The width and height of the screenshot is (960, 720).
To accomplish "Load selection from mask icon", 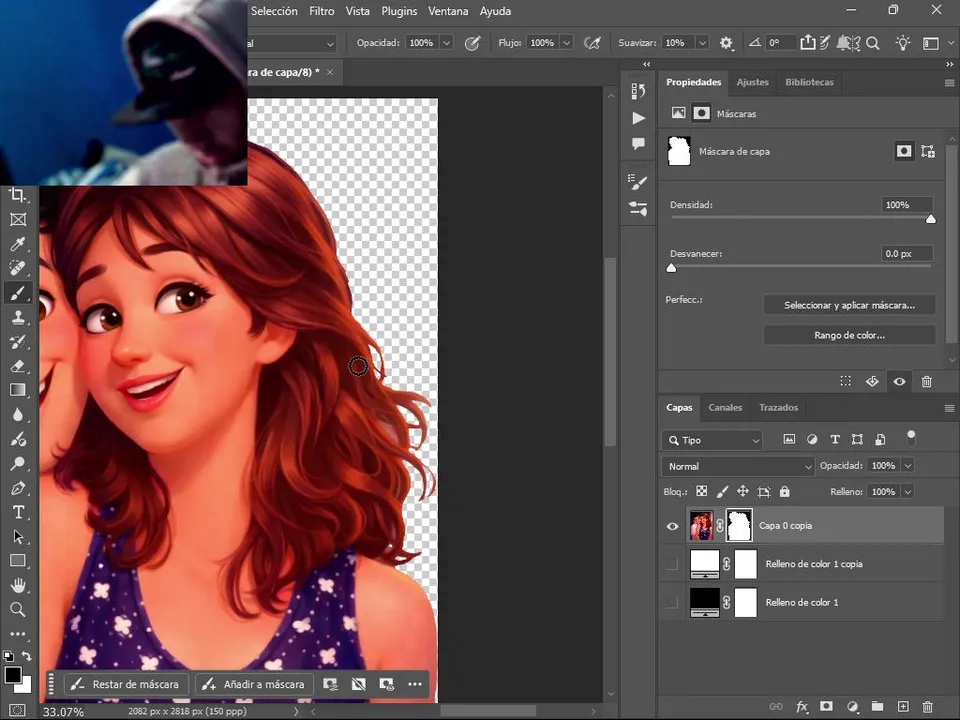I will 846,381.
